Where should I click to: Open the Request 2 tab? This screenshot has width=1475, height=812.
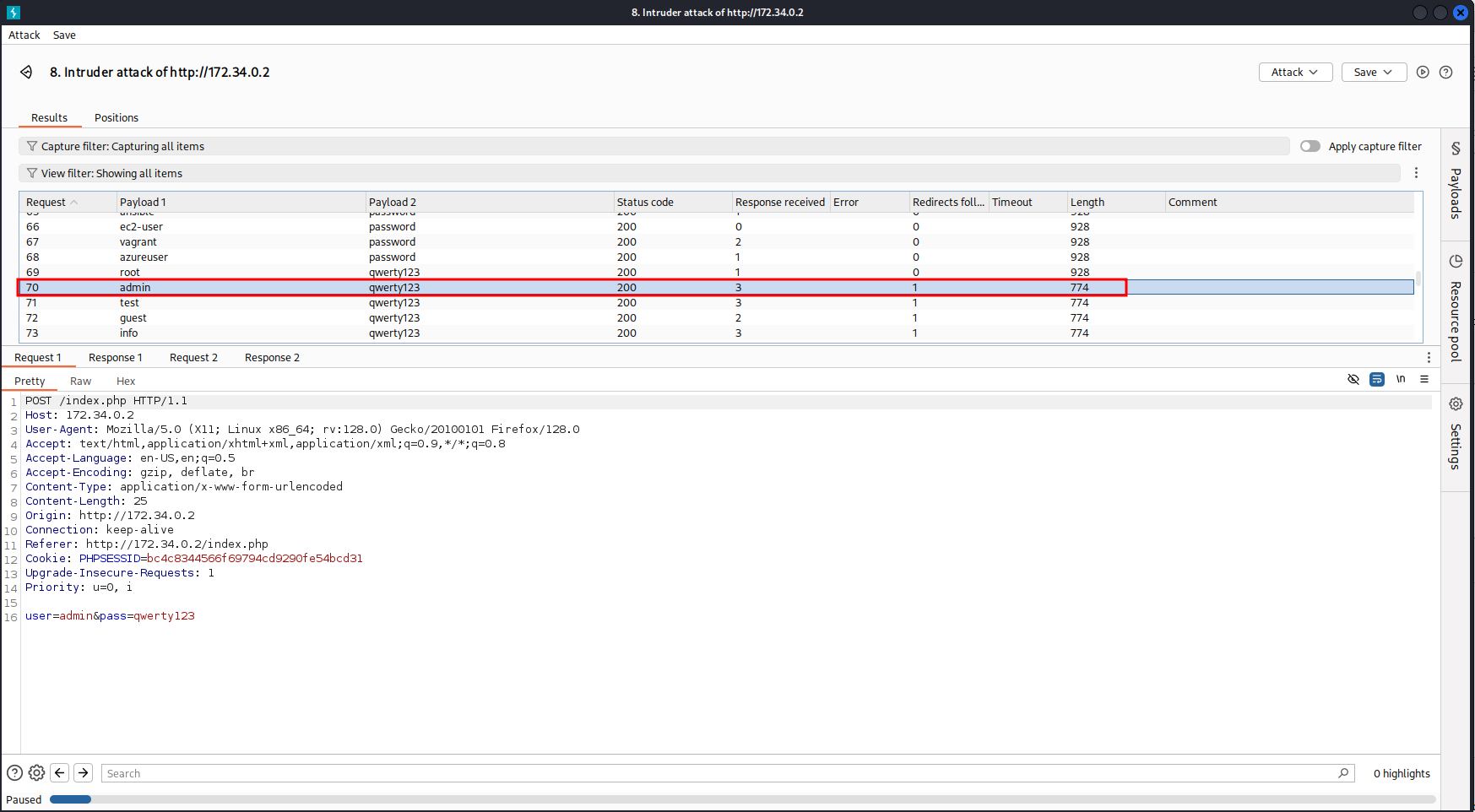click(x=193, y=357)
